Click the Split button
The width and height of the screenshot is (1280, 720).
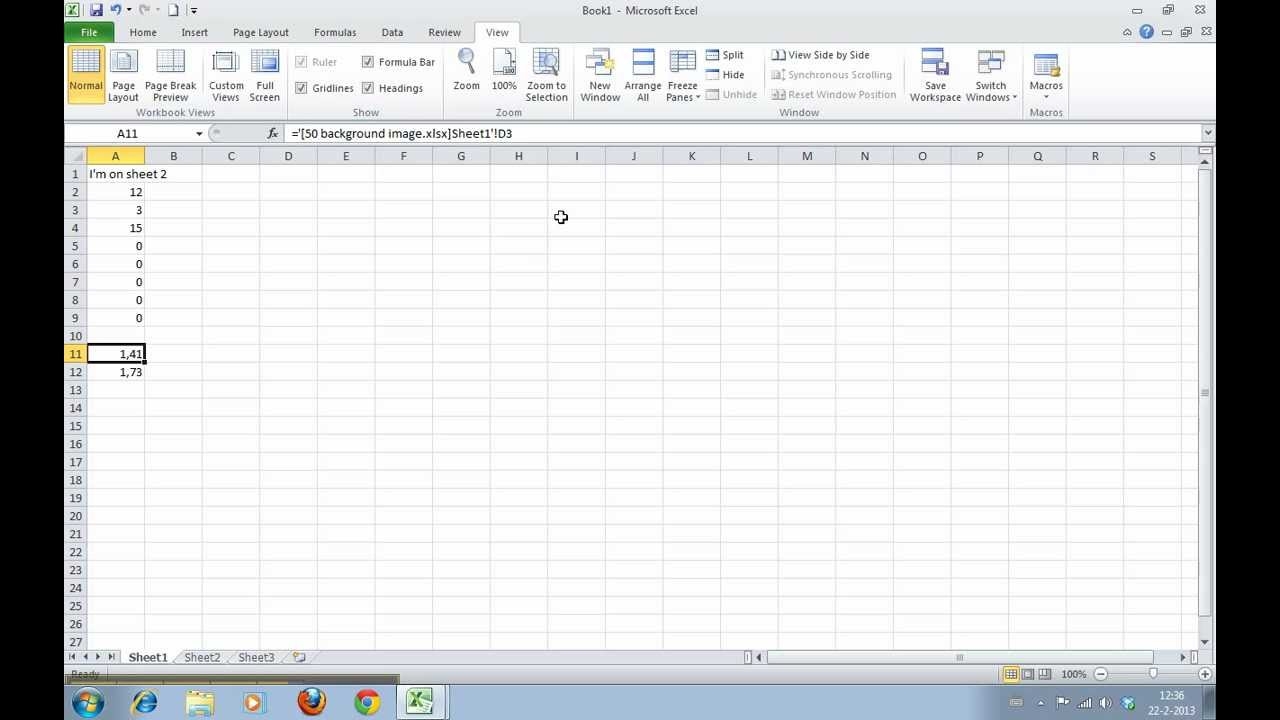click(x=725, y=55)
